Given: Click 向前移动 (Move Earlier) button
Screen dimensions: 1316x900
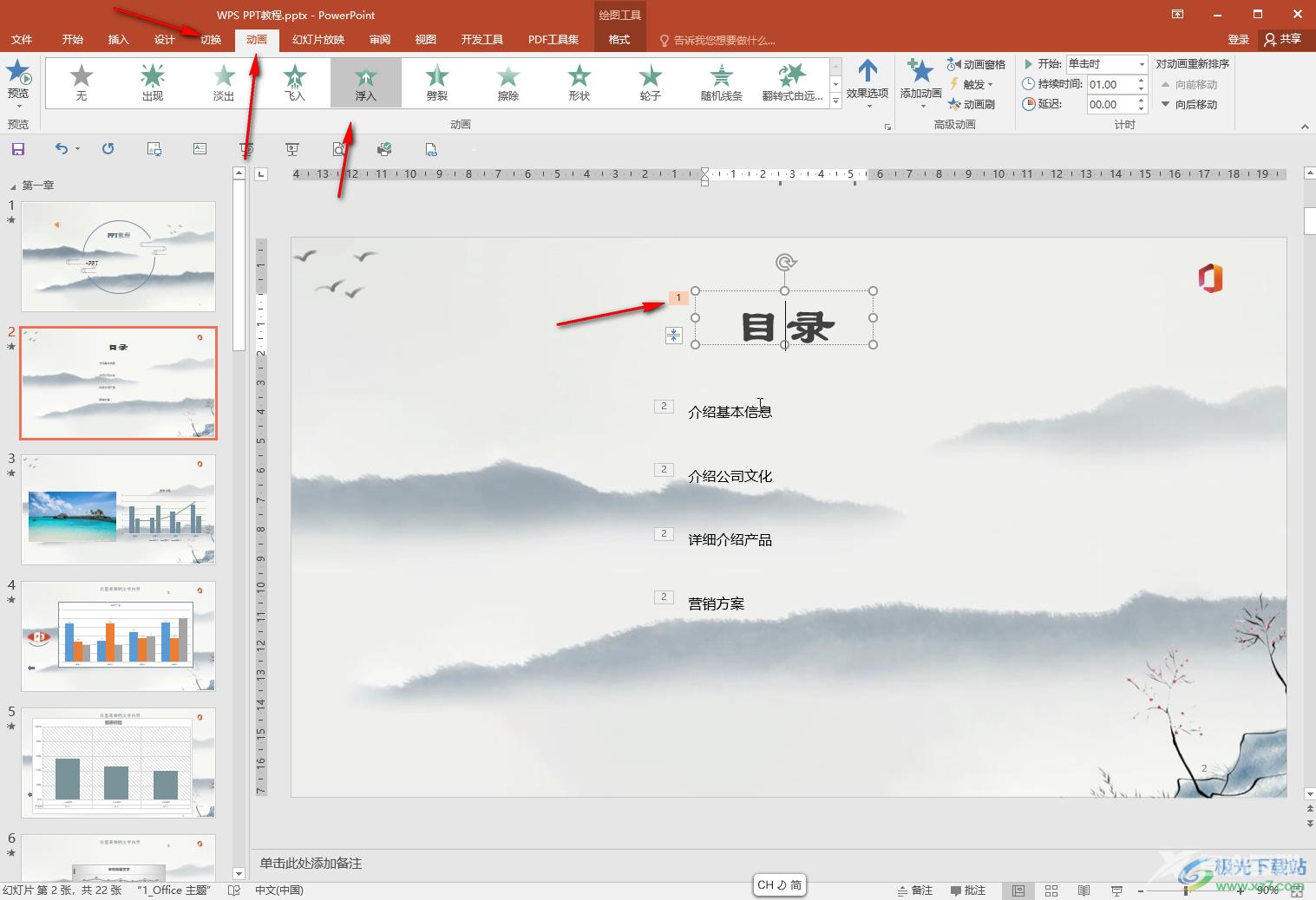Looking at the screenshot, I should pyautogui.click(x=1189, y=84).
